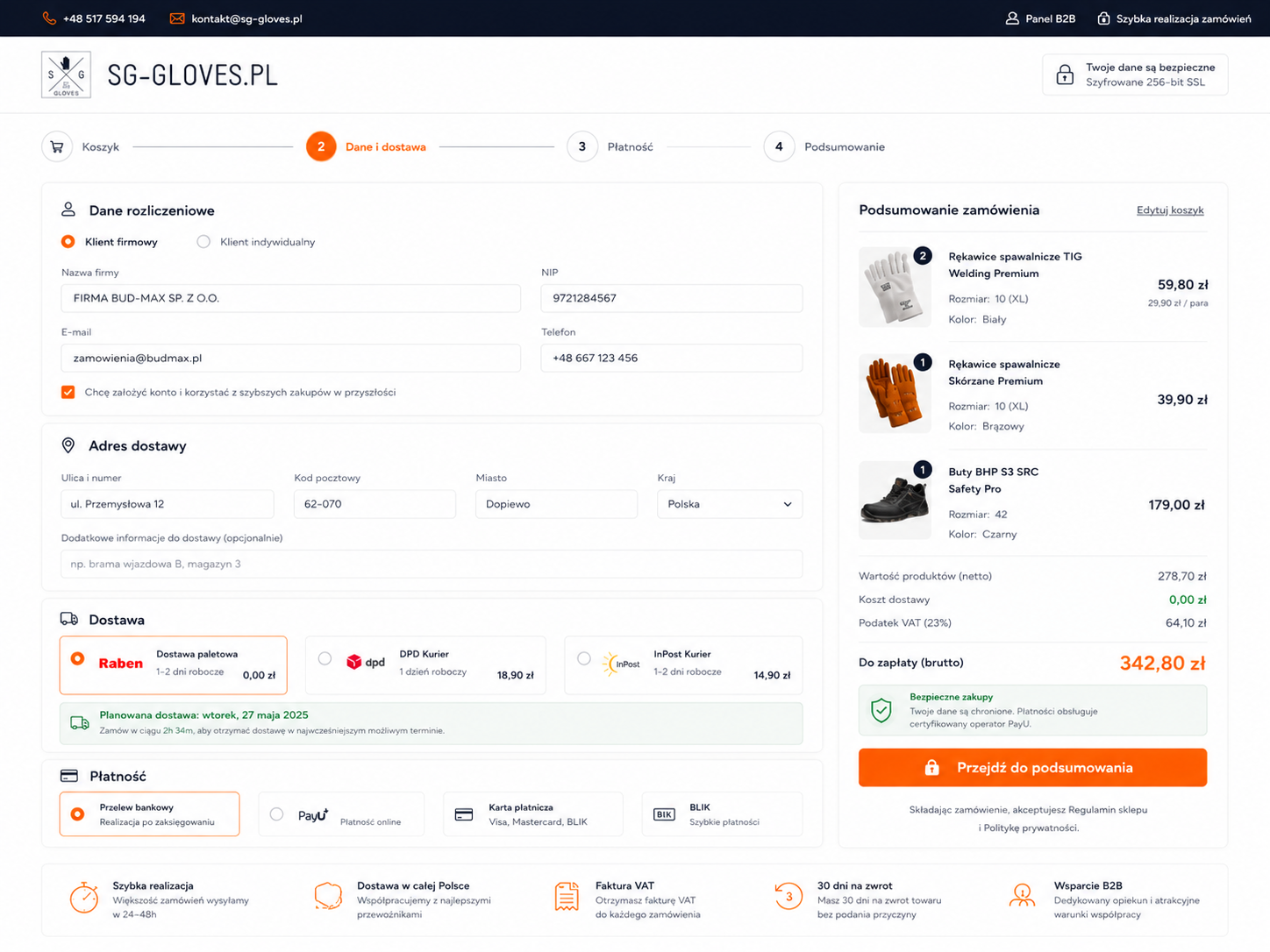Image resolution: width=1270 pixels, height=952 pixels.
Task: Open Szybka realizacja zamówień link
Action: [x=1174, y=18]
